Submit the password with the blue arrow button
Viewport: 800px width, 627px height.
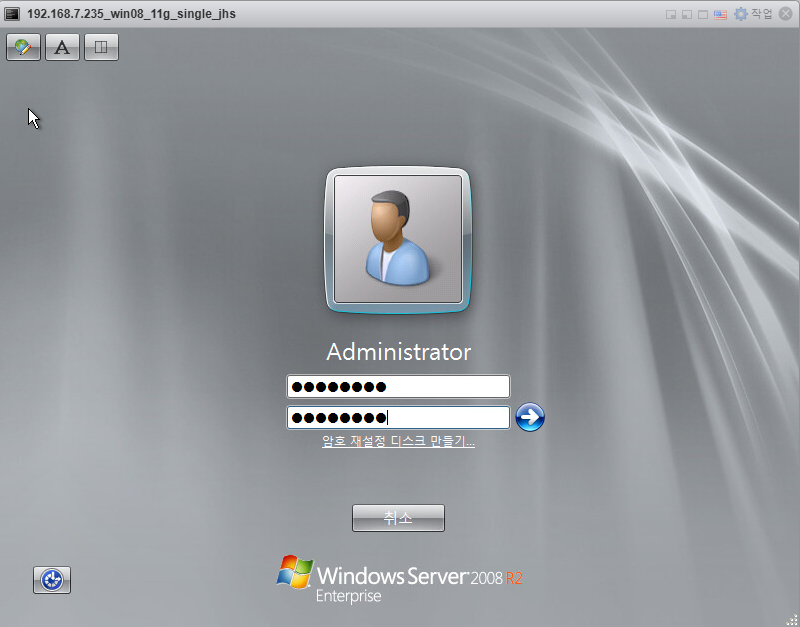point(530,417)
